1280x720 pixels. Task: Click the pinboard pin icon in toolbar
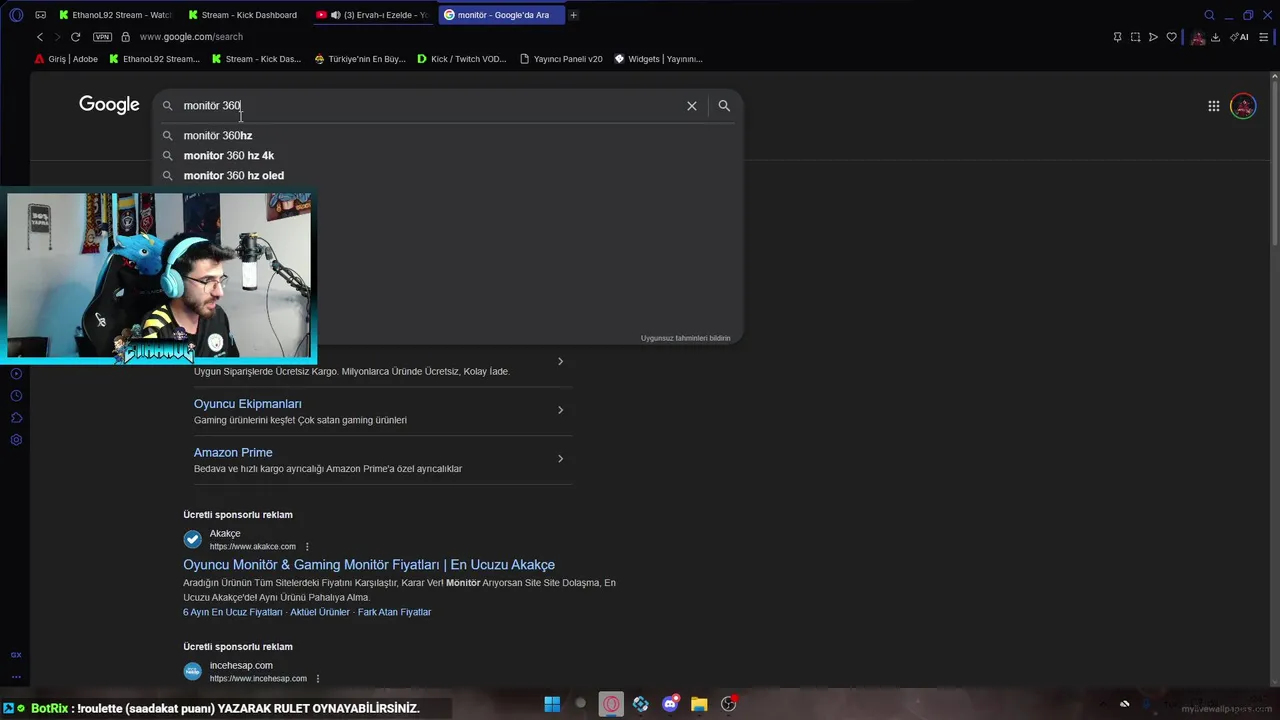click(1117, 37)
